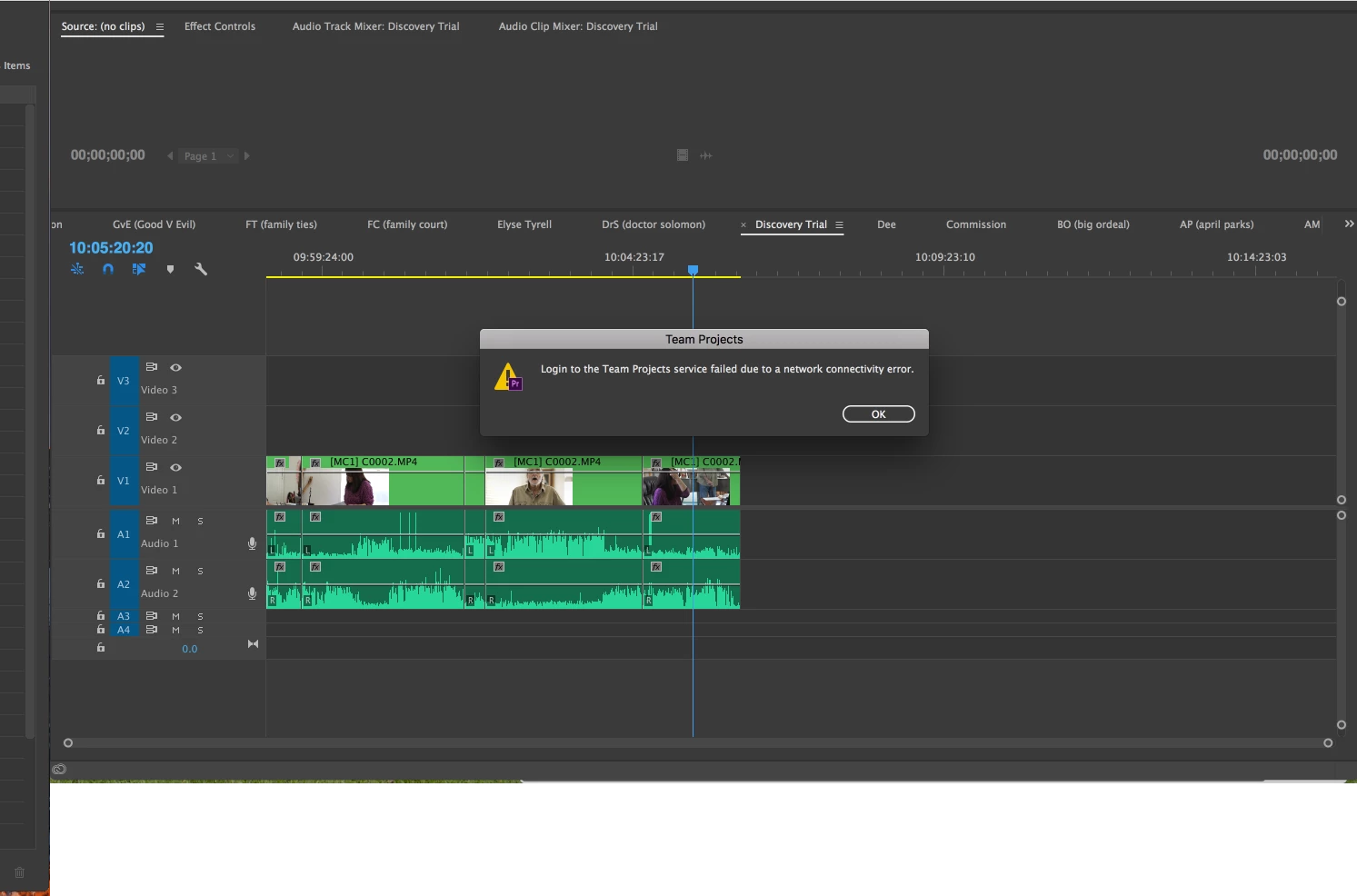Mute A3 audio track

pyautogui.click(x=175, y=617)
